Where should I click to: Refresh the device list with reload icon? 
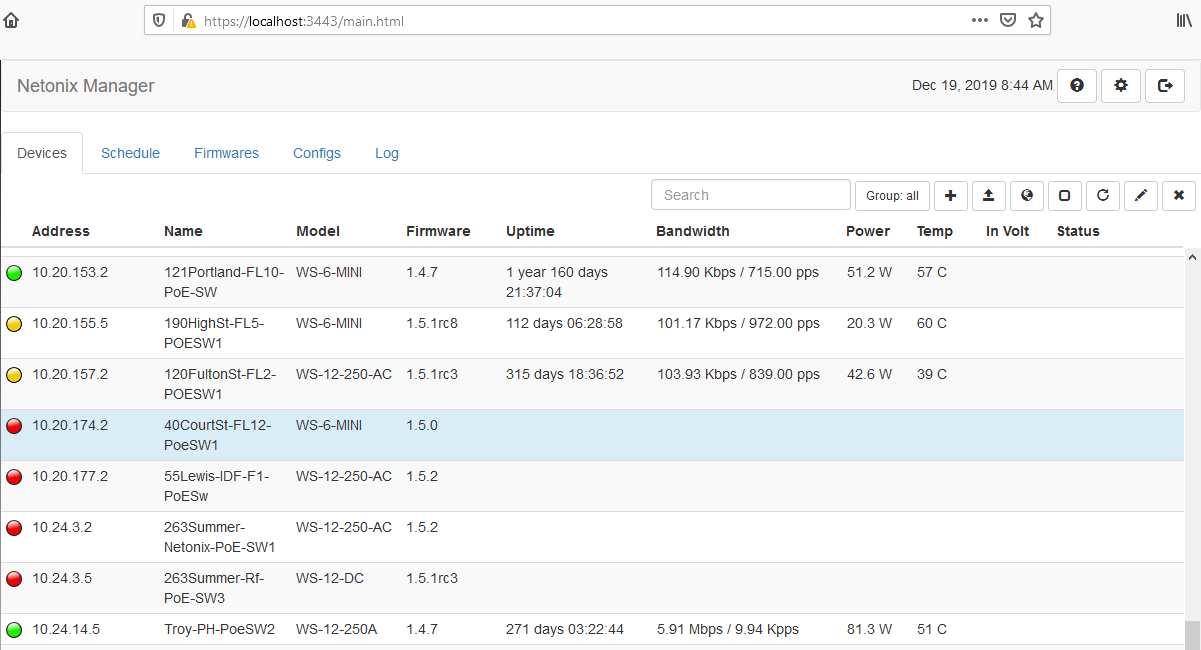click(x=1102, y=196)
